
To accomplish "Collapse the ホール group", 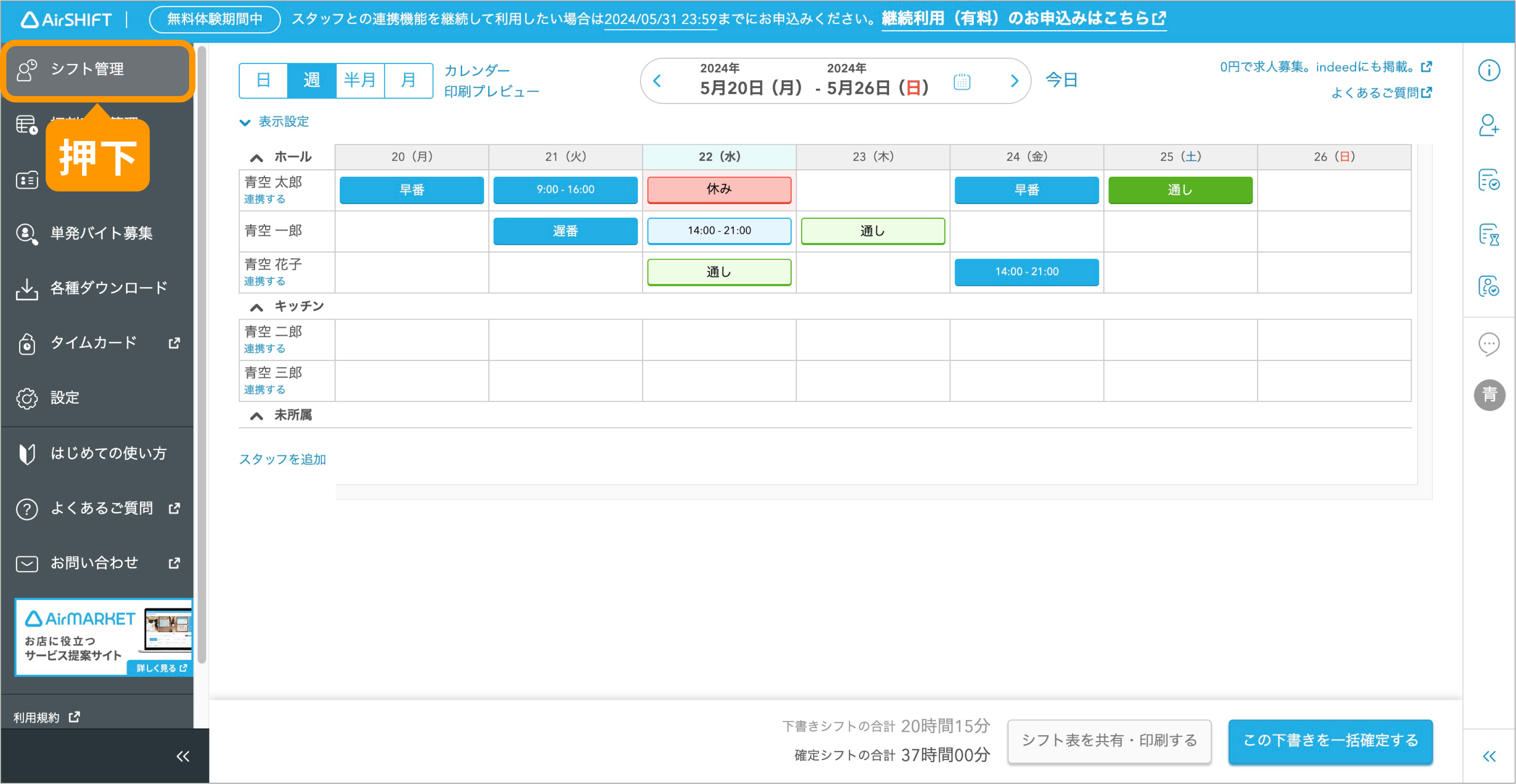I will (256, 158).
